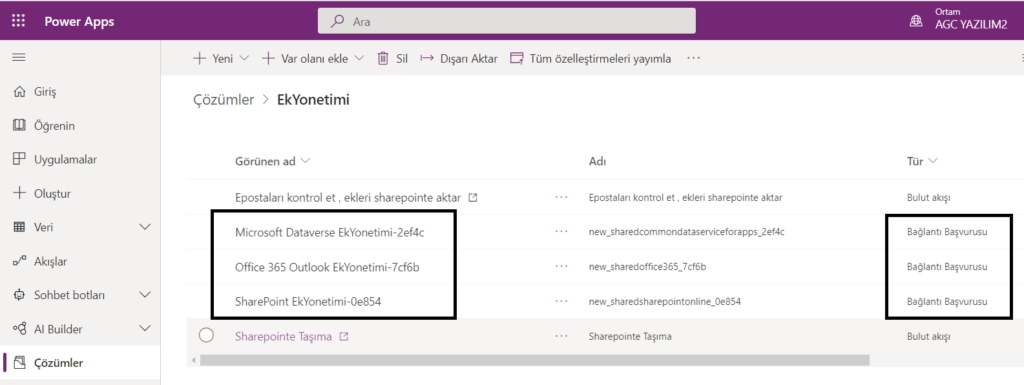
Task: Click the Power Apps title
Action: coord(79,22)
